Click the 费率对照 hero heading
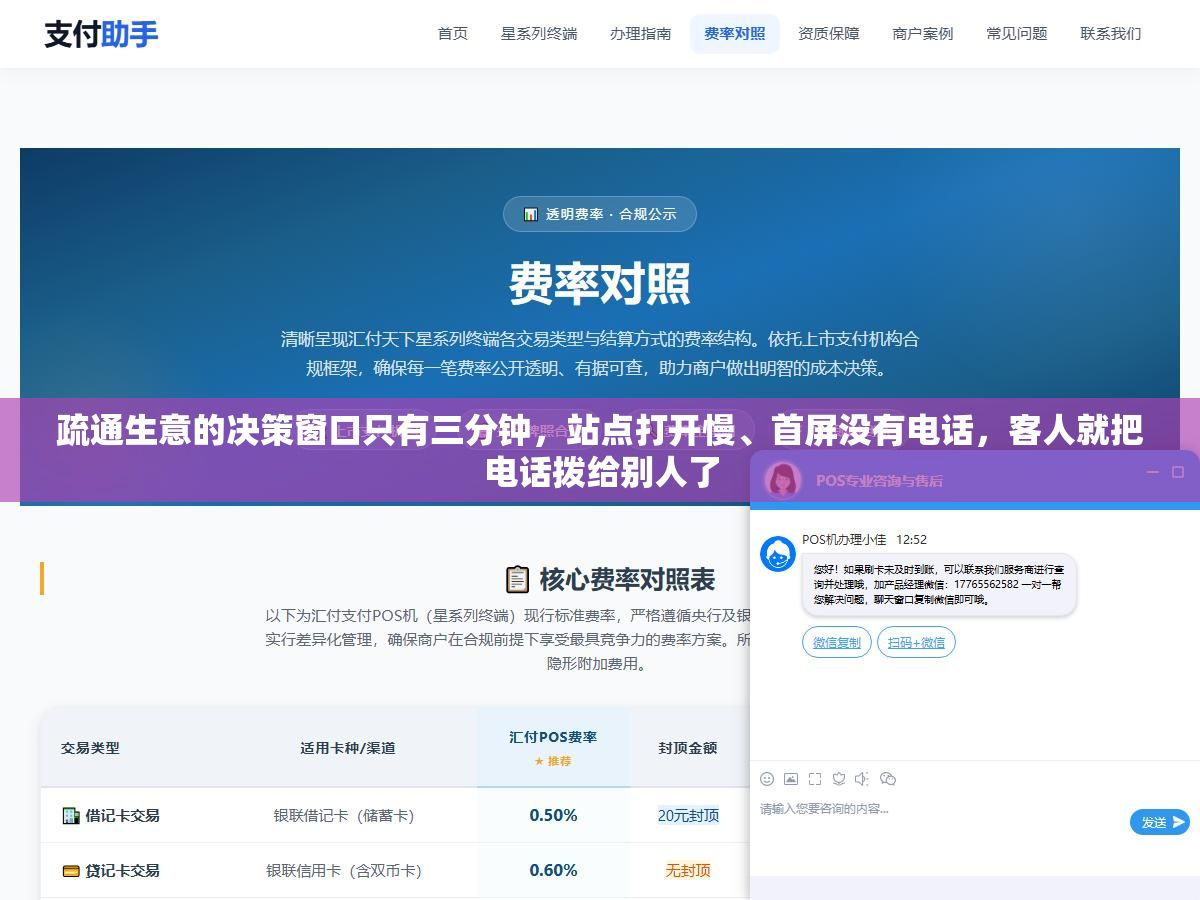The width and height of the screenshot is (1200, 900). [600, 284]
